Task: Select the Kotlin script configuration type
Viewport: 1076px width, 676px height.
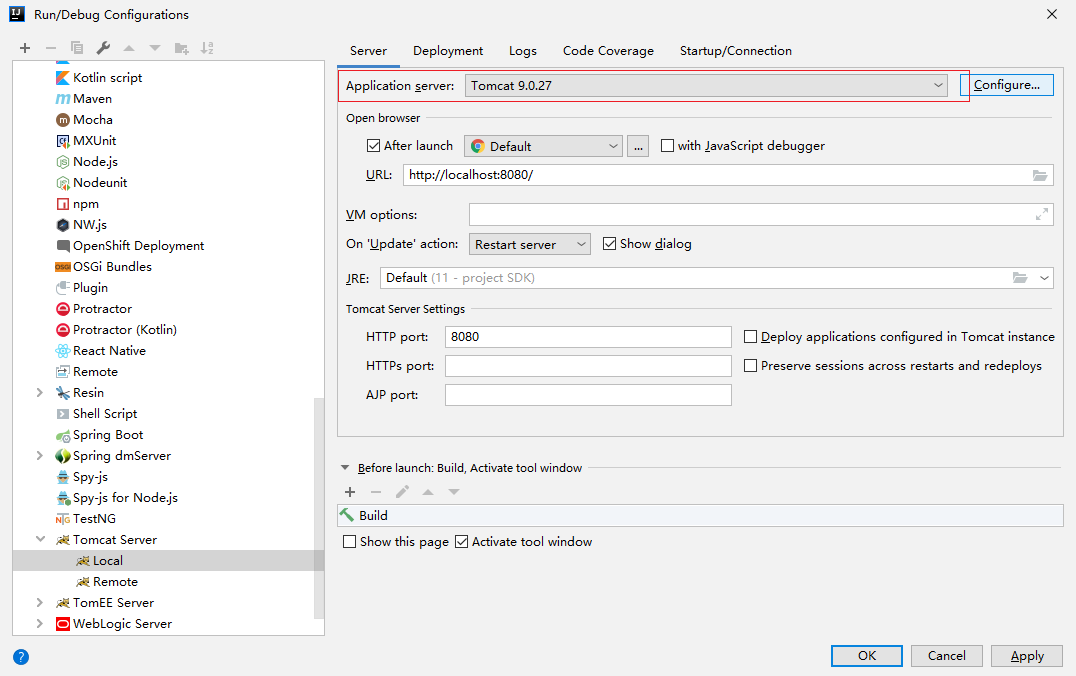Action: point(100,78)
